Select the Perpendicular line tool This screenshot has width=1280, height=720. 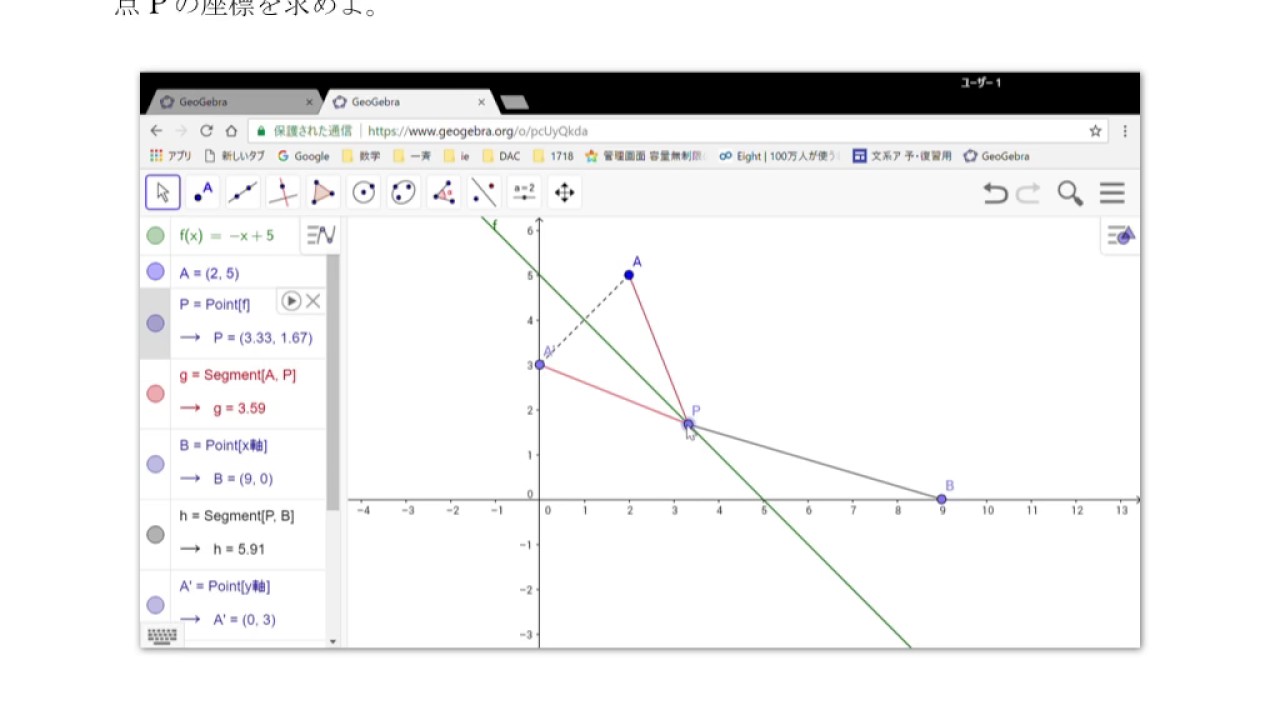283,192
